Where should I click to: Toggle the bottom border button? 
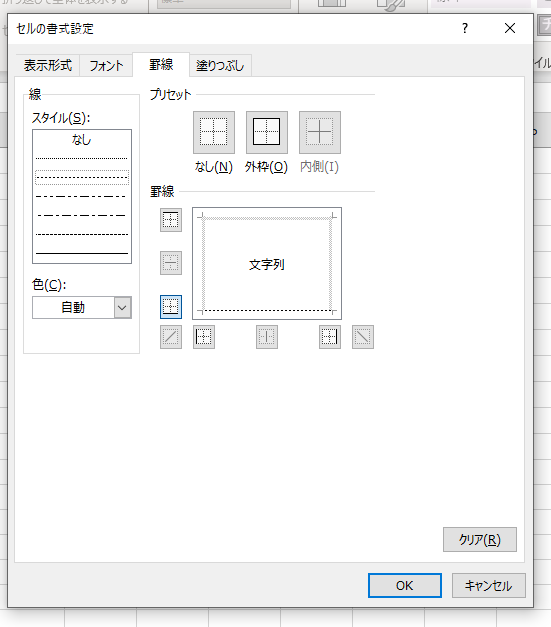click(x=171, y=307)
